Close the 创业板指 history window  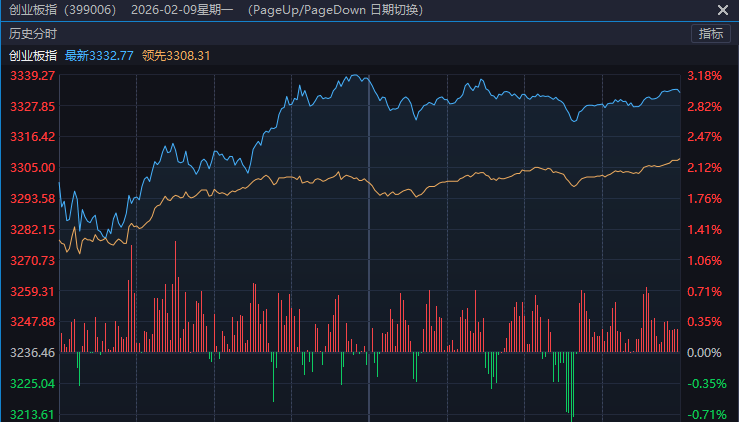point(723,10)
